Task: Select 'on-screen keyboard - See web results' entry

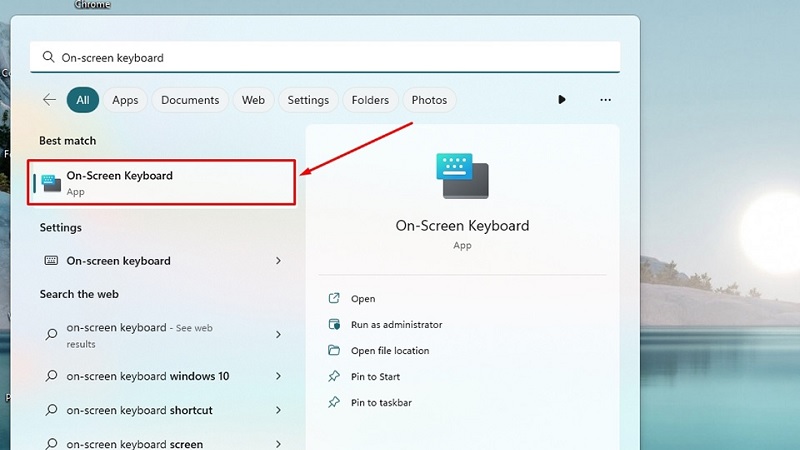Action: 162,335
